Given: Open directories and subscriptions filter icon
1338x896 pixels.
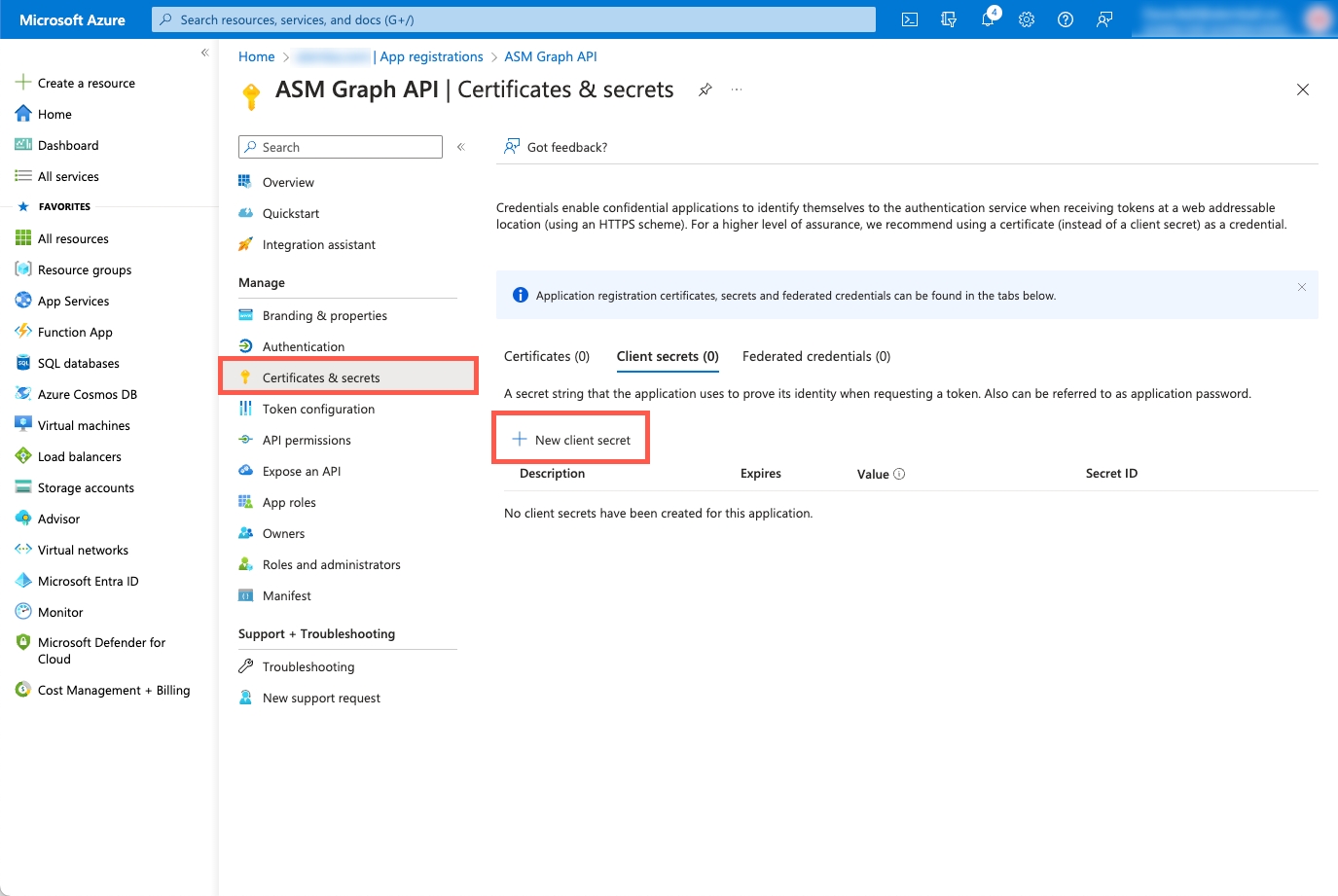Looking at the screenshot, I should coord(949,19).
